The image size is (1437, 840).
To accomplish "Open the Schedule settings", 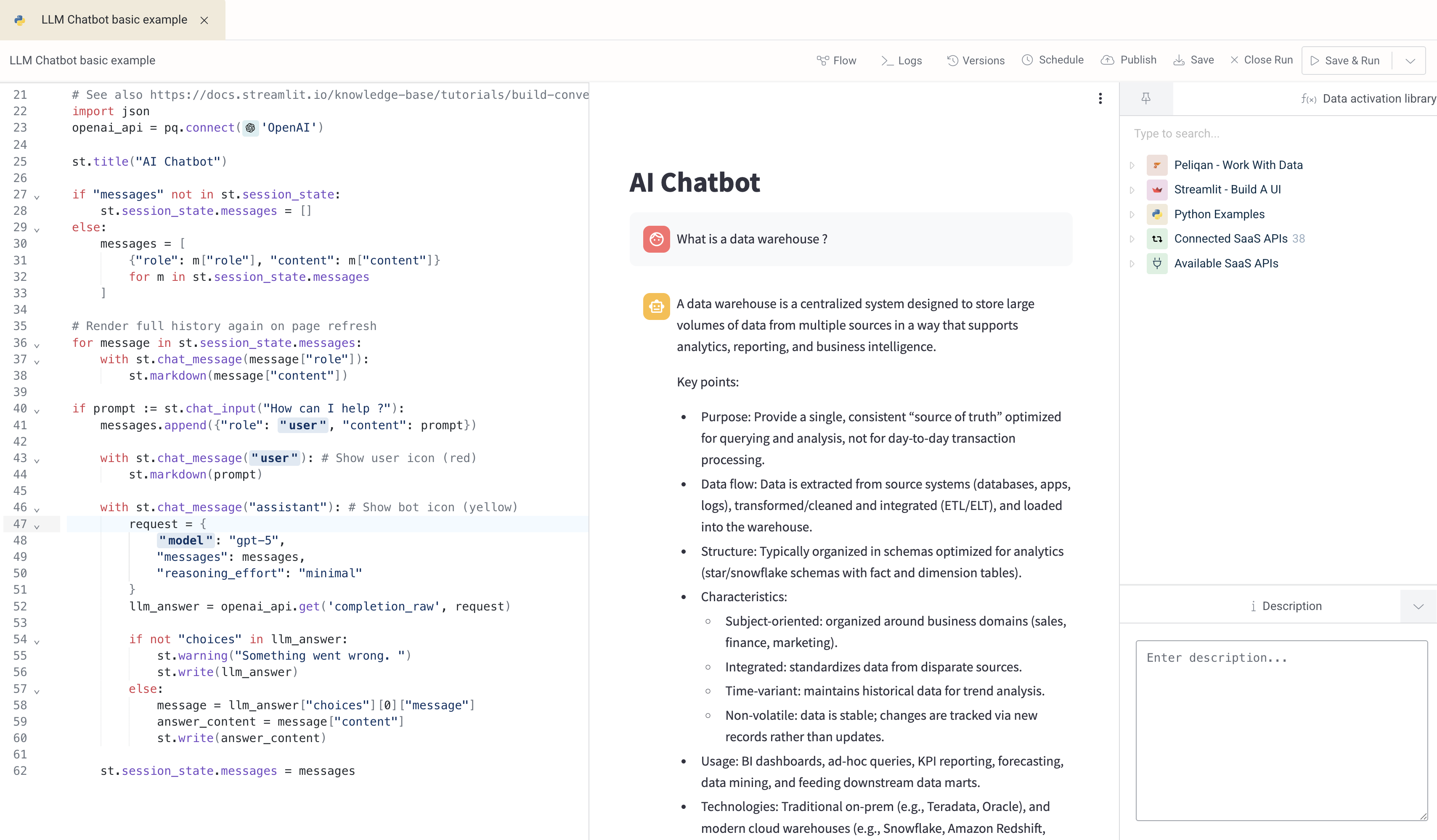I will (1053, 60).
